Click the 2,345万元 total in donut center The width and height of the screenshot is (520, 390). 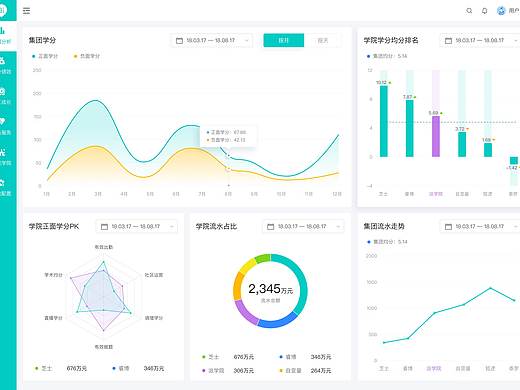click(270, 289)
